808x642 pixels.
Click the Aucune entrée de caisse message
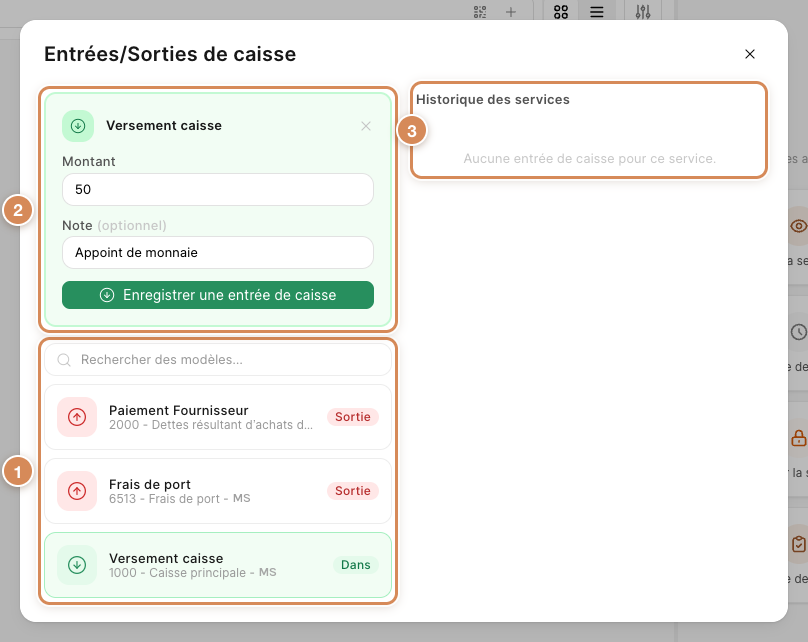tap(590, 159)
